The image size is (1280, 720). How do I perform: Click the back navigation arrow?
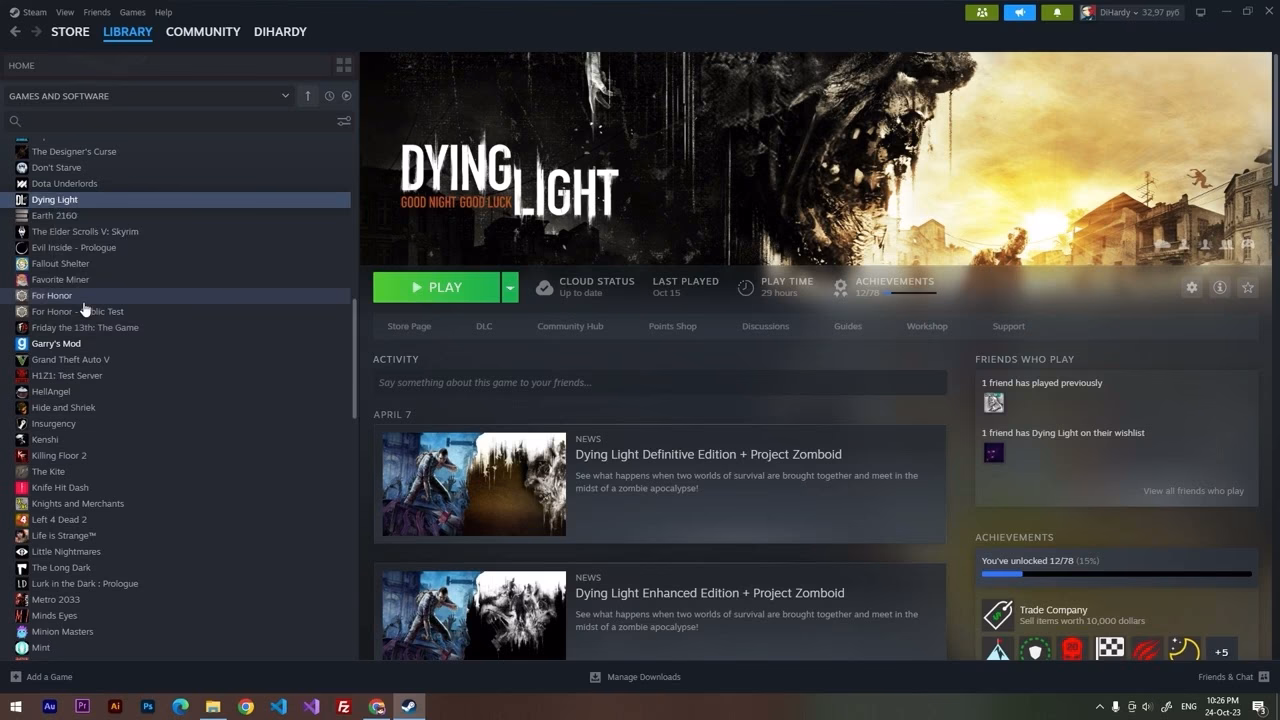(15, 32)
